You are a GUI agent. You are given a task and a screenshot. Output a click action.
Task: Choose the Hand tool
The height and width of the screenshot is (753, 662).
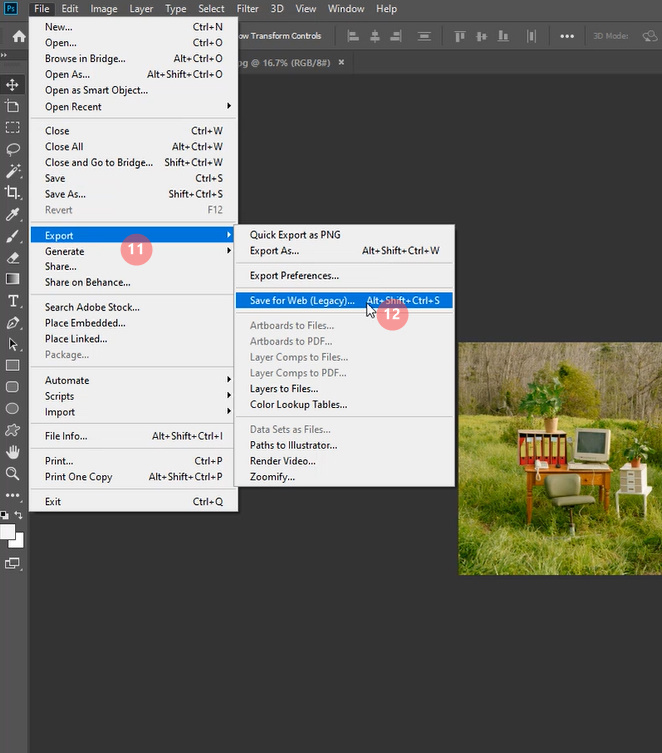13,452
